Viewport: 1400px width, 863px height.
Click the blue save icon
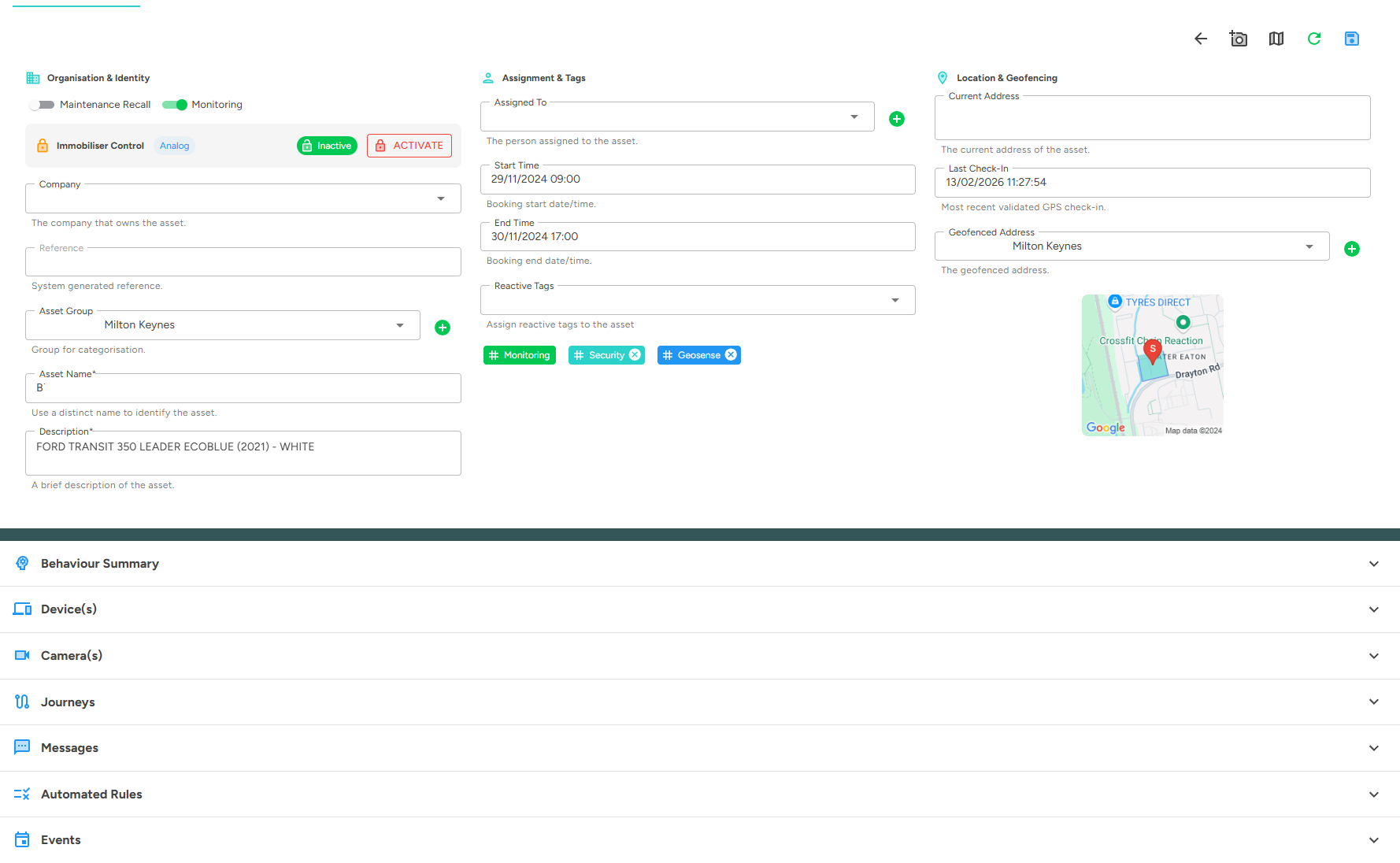pyautogui.click(x=1352, y=39)
